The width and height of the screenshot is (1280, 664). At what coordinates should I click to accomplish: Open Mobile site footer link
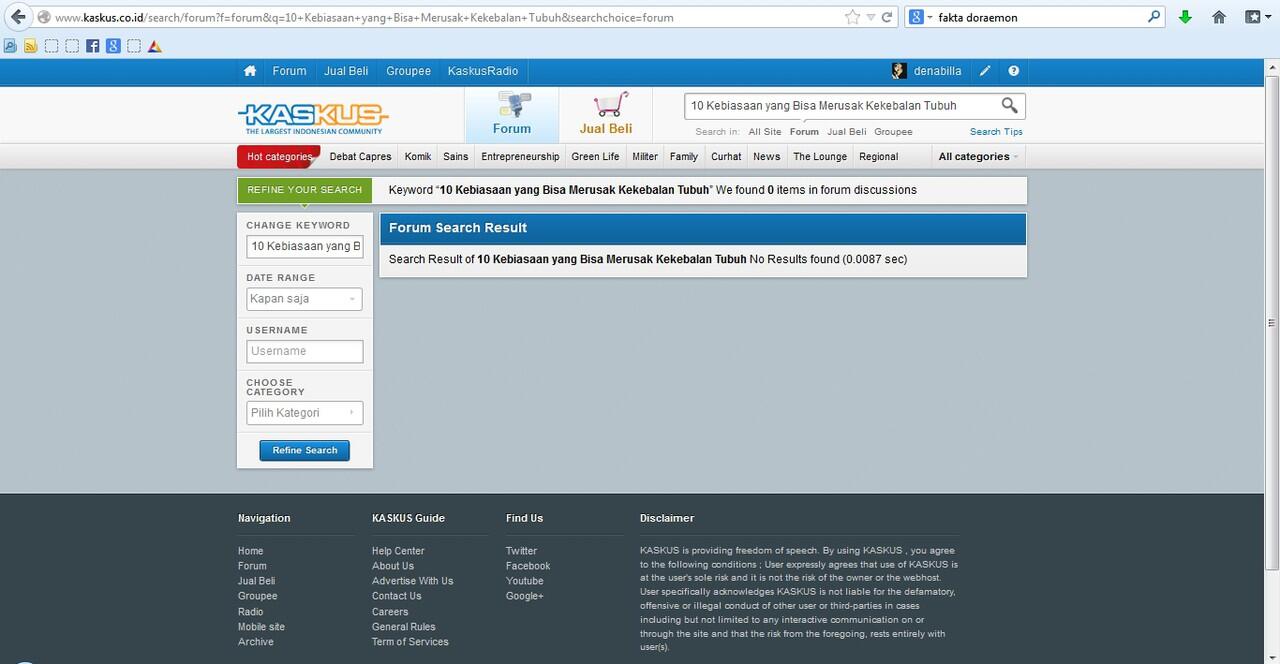tap(261, 627)
